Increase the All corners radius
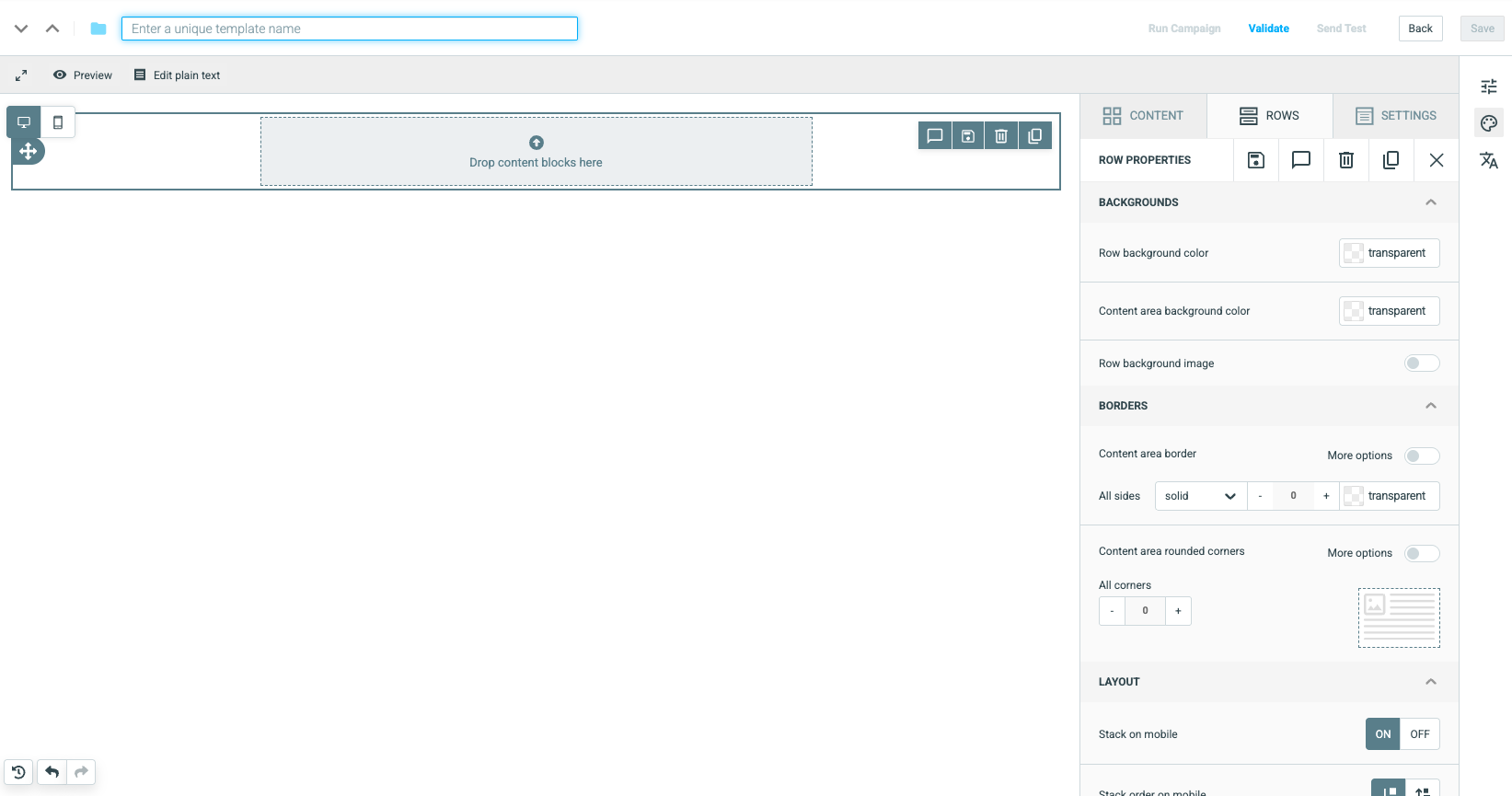 (x=1178, y=611)
